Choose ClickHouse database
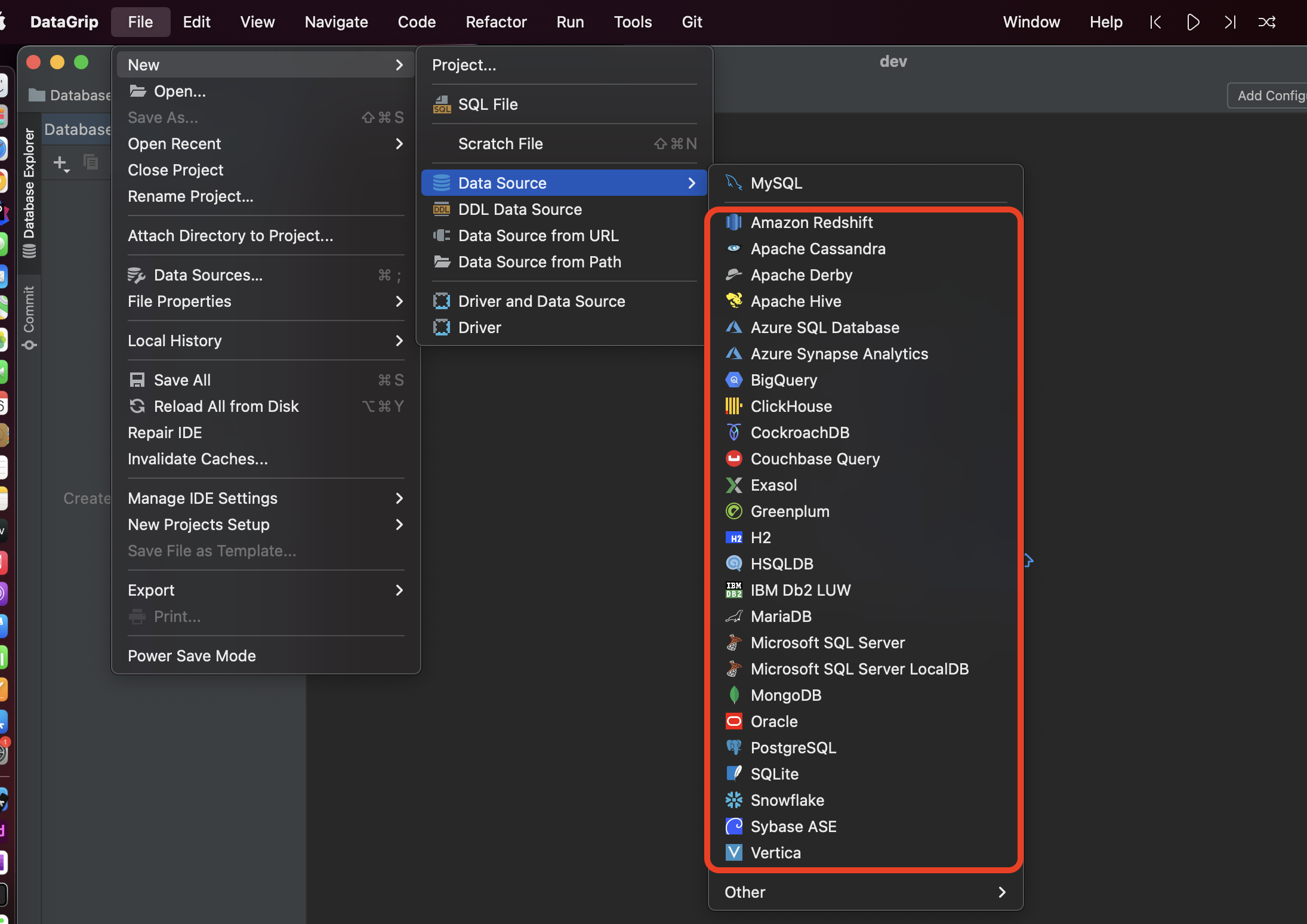The height and width of the screenshot is (924, 1307). pos(865,406)
